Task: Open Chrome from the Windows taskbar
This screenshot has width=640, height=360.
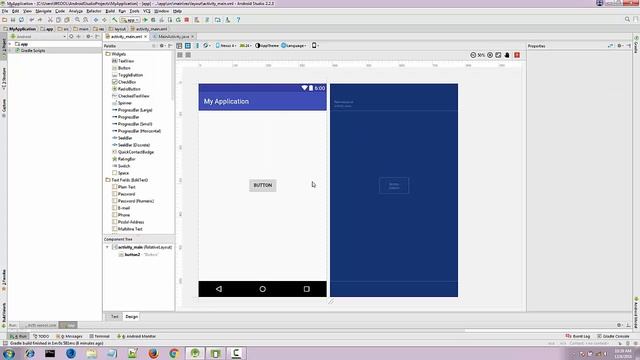Action: [174, 353]
